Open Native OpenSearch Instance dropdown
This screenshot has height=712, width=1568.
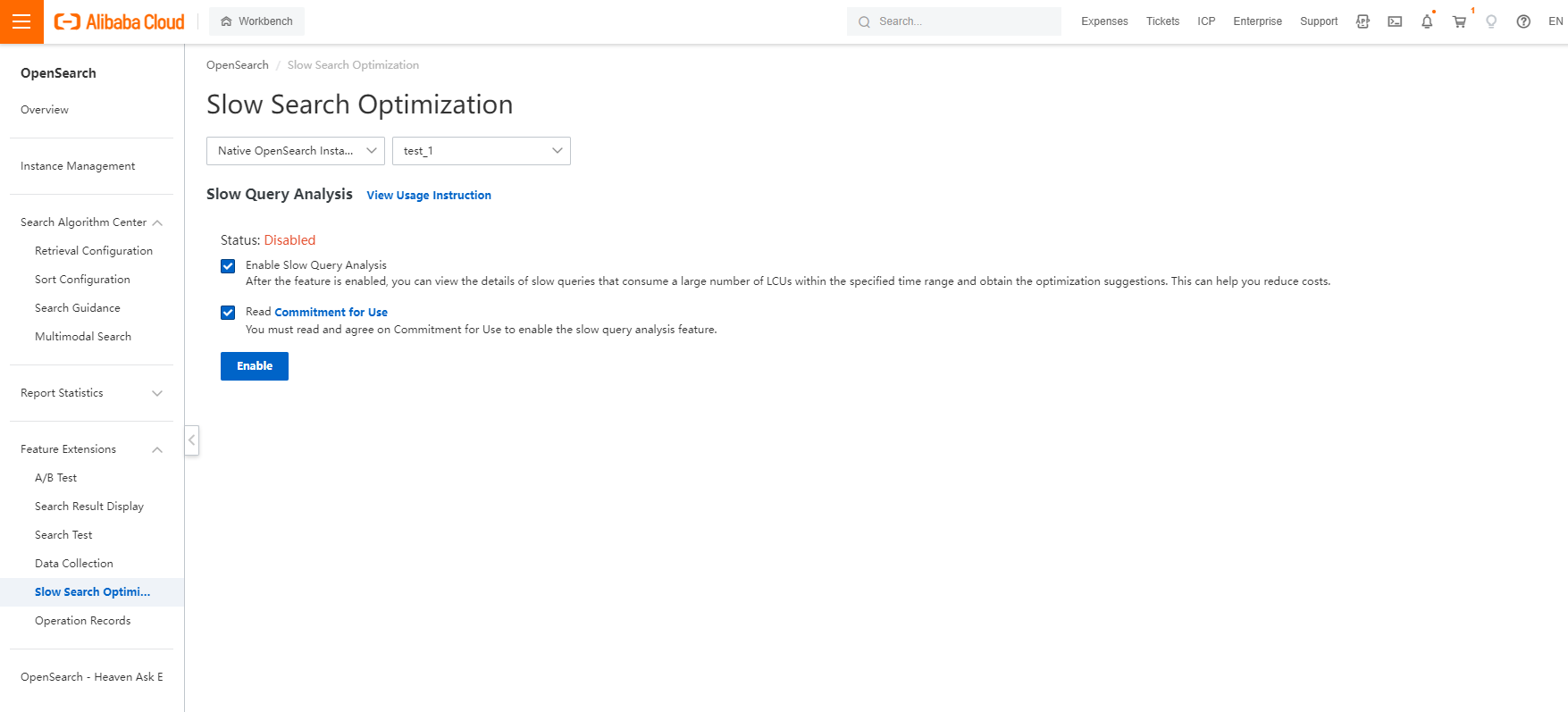click(x=296, y=151)
